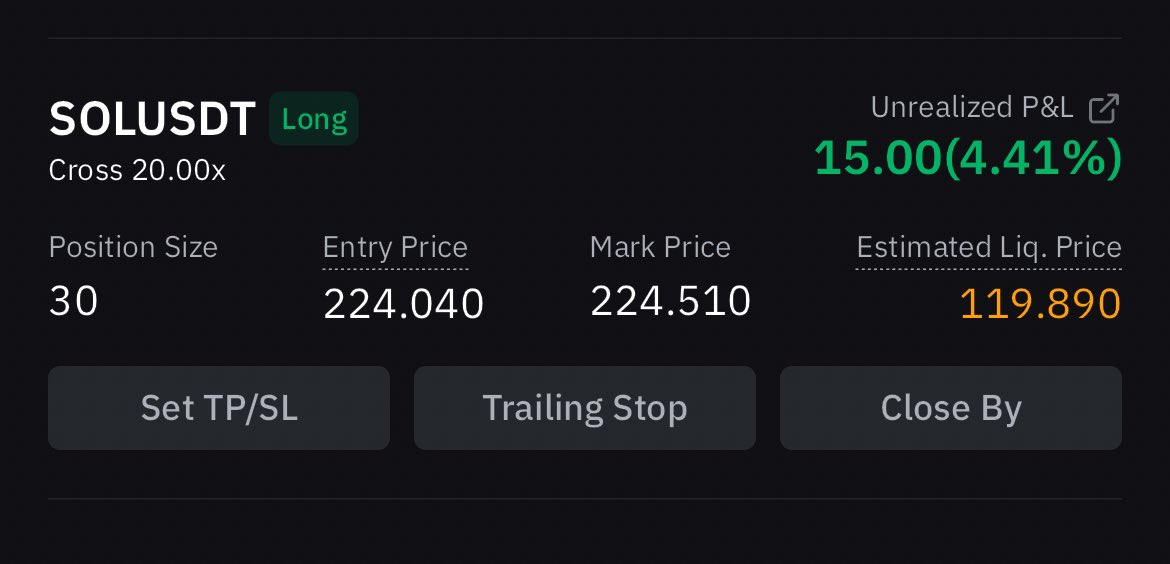Open the SOLUSDT contract title
The image size is (1170, 564).
[152, 119]
